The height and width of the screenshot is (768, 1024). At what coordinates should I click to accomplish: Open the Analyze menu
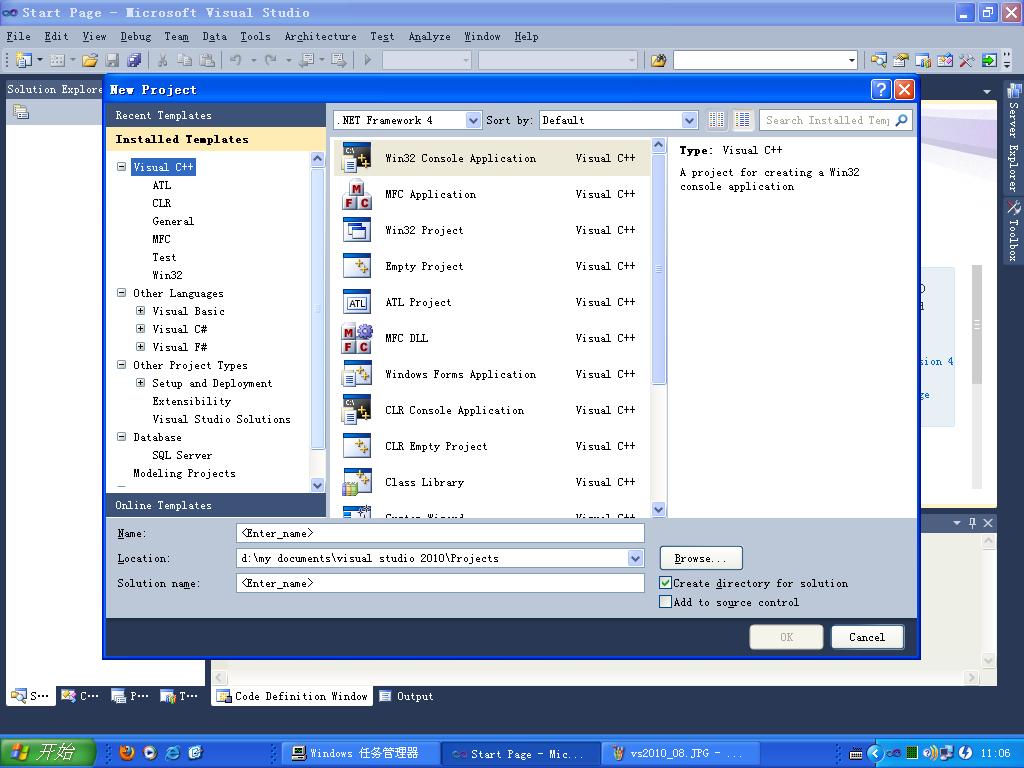coord(430,37)
